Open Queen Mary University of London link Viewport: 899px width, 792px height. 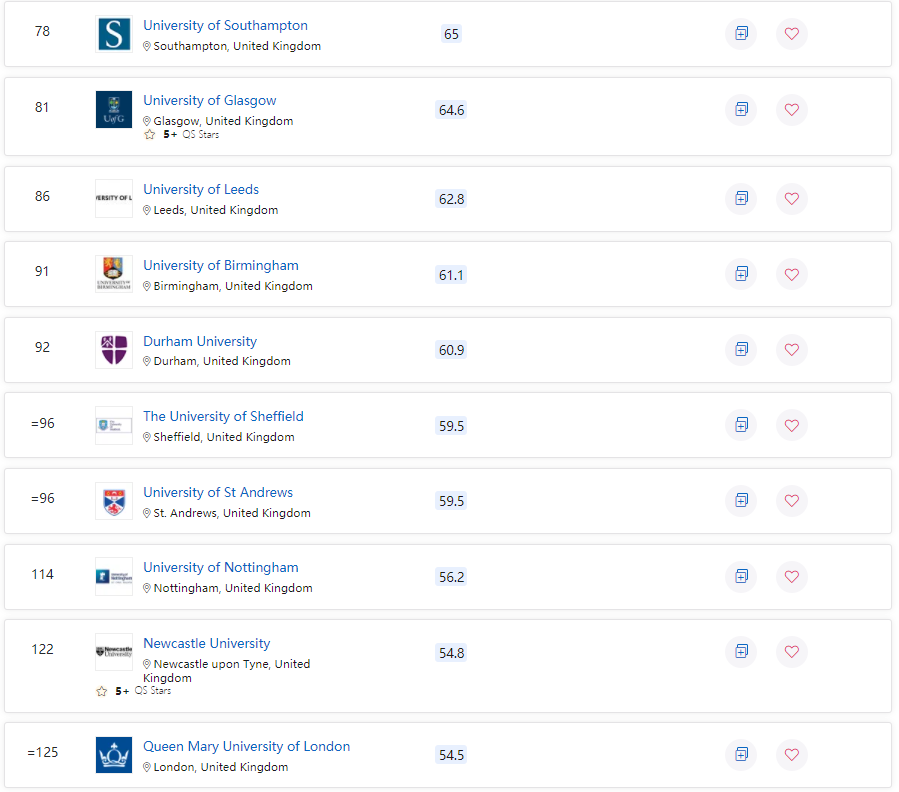[x=246, y=747]
